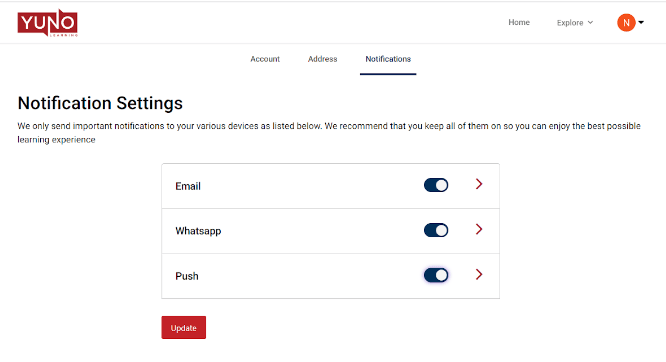The width and height of the screenshot is (666, 362).
Task: Select the Notifications tab
Action: (x=388, y=59)
